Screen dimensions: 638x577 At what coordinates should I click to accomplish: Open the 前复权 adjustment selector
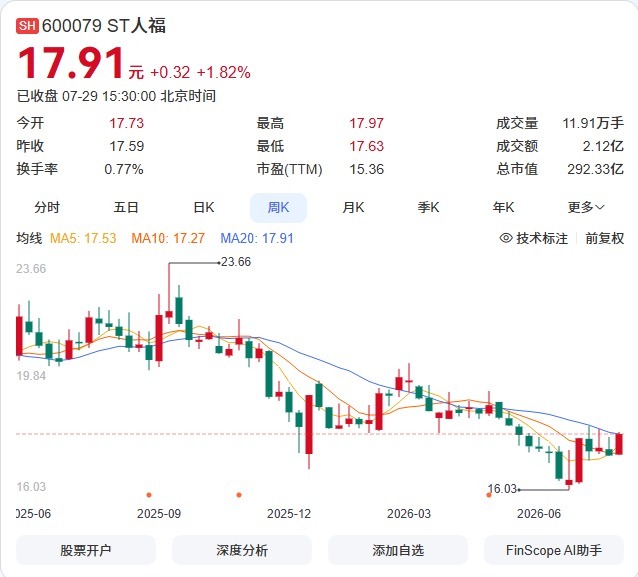coord(604,238)
